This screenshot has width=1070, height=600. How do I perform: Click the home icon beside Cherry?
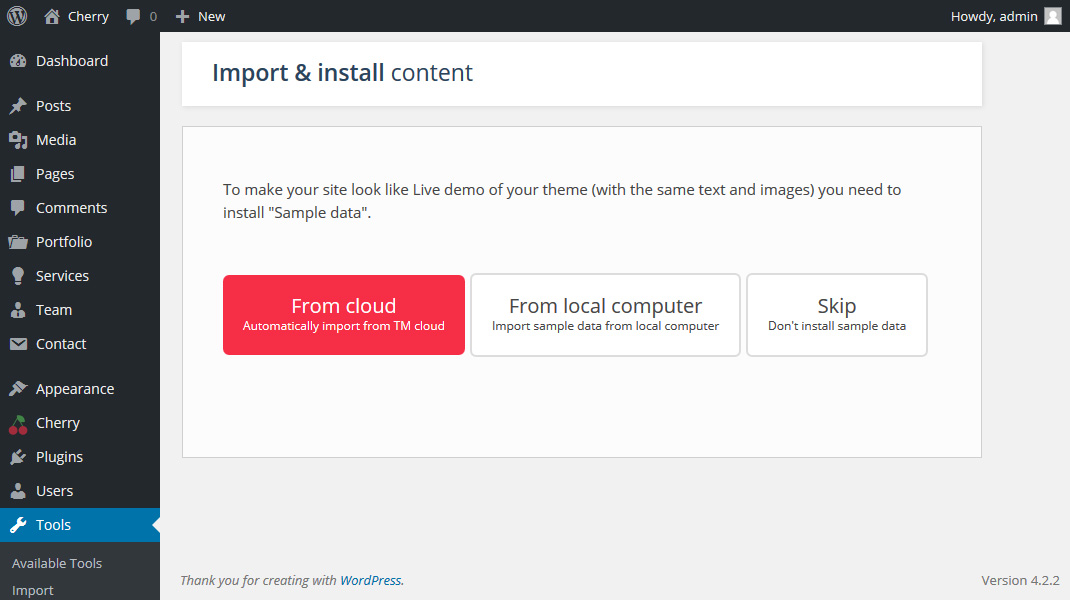pos(52,16)
